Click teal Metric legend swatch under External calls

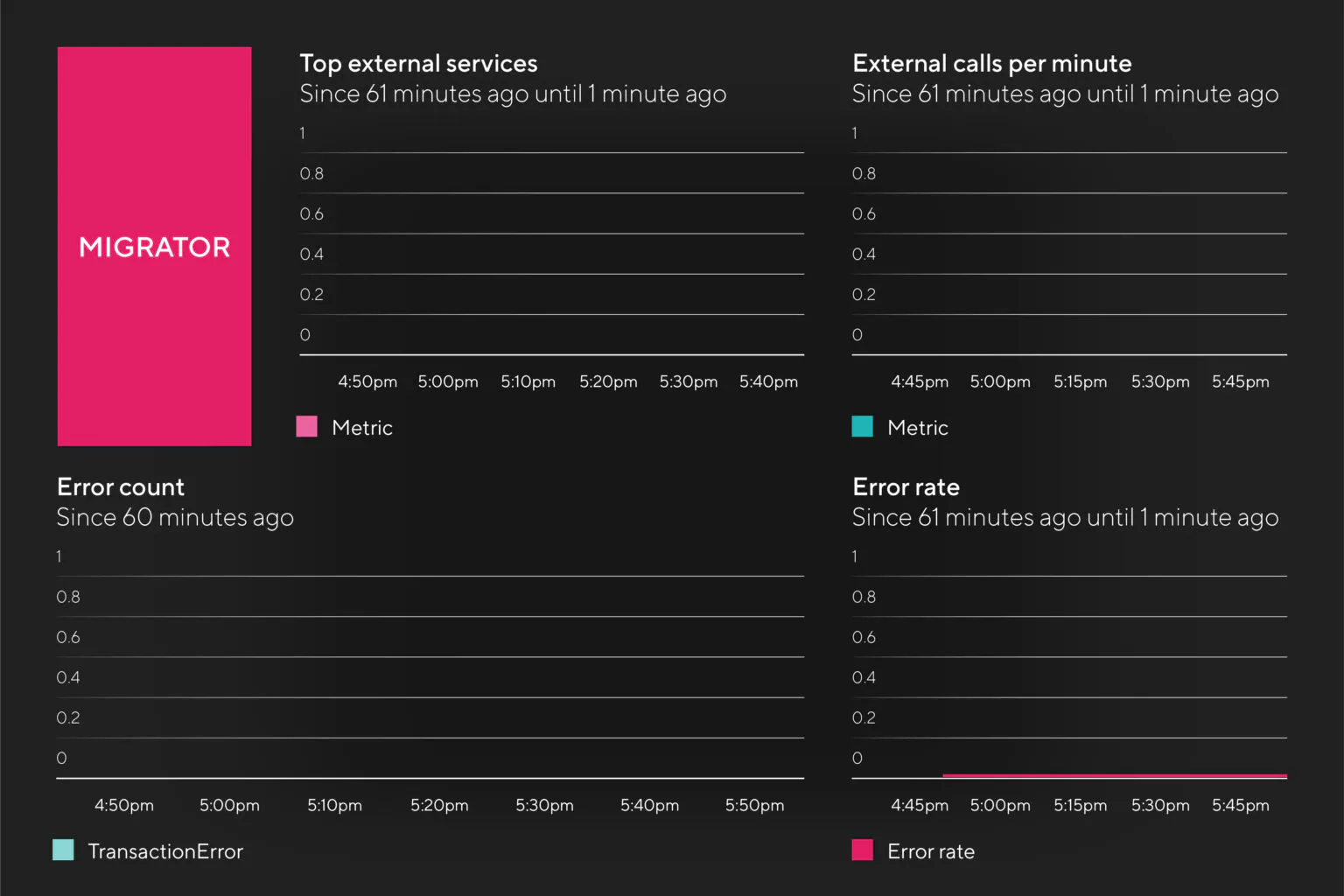862,427
